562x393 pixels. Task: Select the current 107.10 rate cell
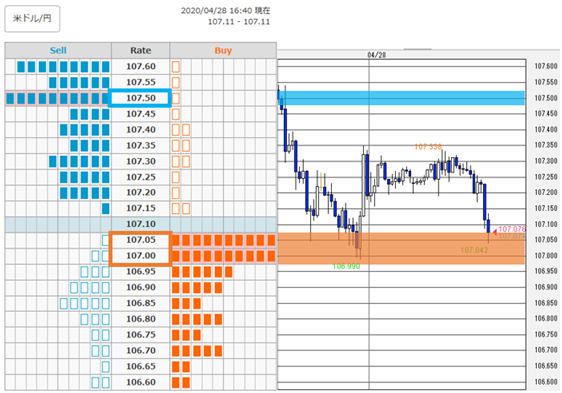click(x=140, y=224)
